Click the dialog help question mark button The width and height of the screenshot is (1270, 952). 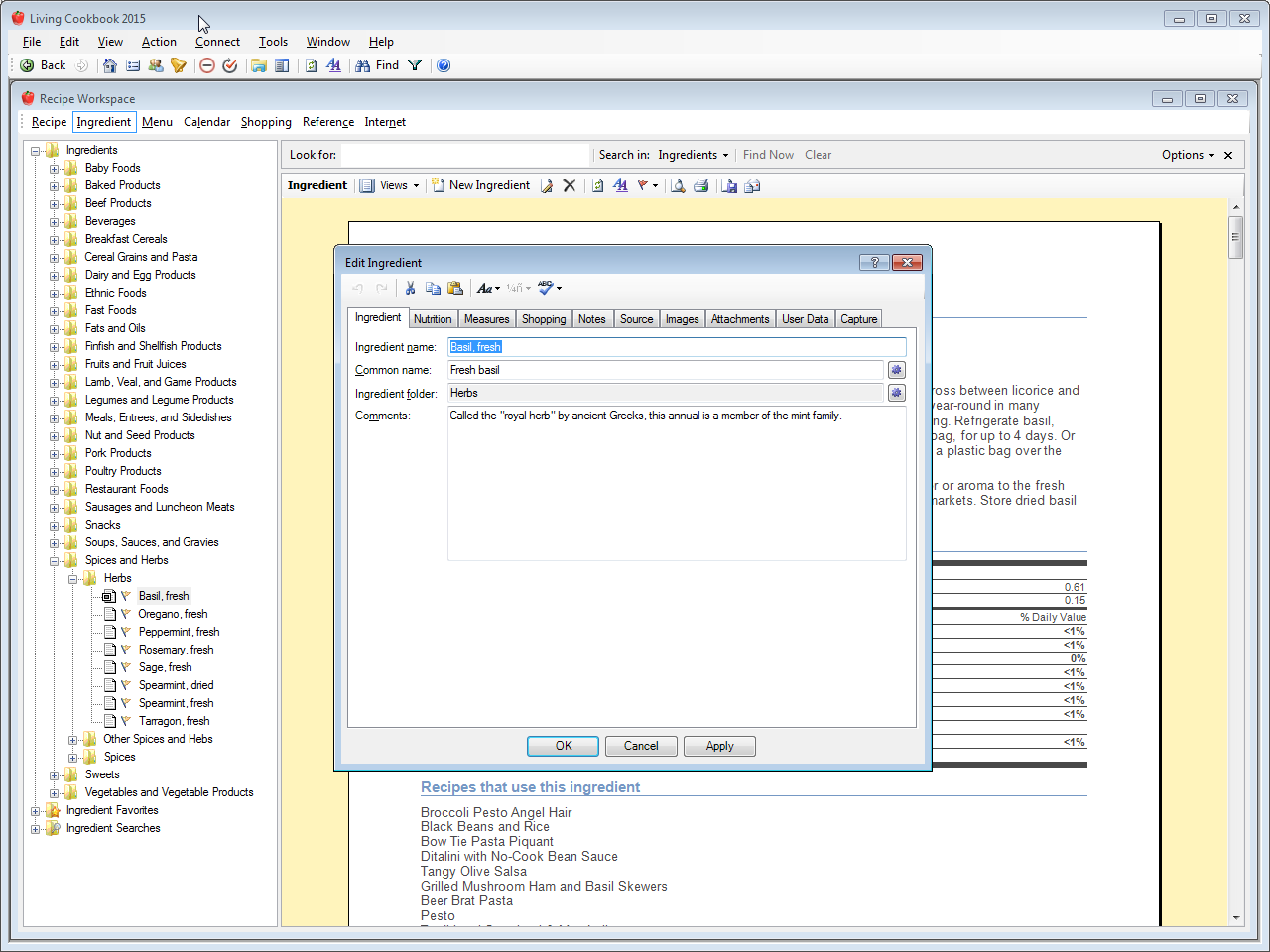(x=874, y=262)
